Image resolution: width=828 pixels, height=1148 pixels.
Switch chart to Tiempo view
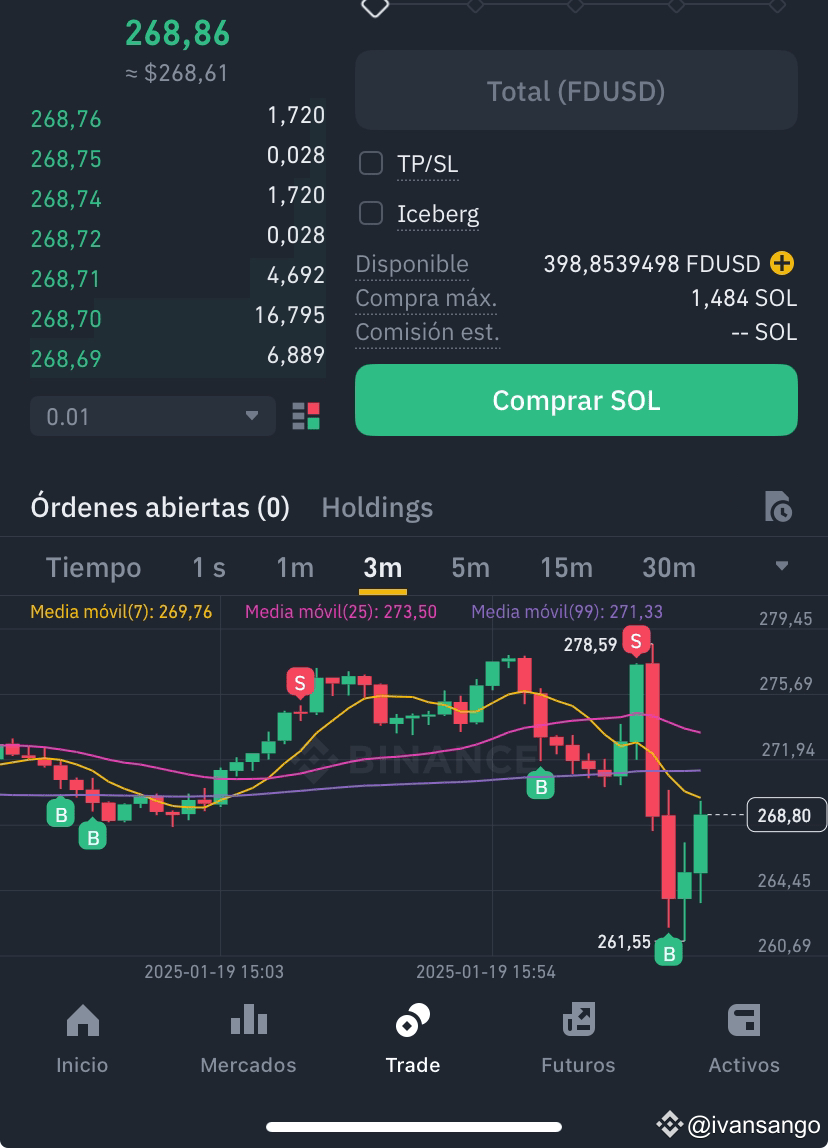click(94, 567)
